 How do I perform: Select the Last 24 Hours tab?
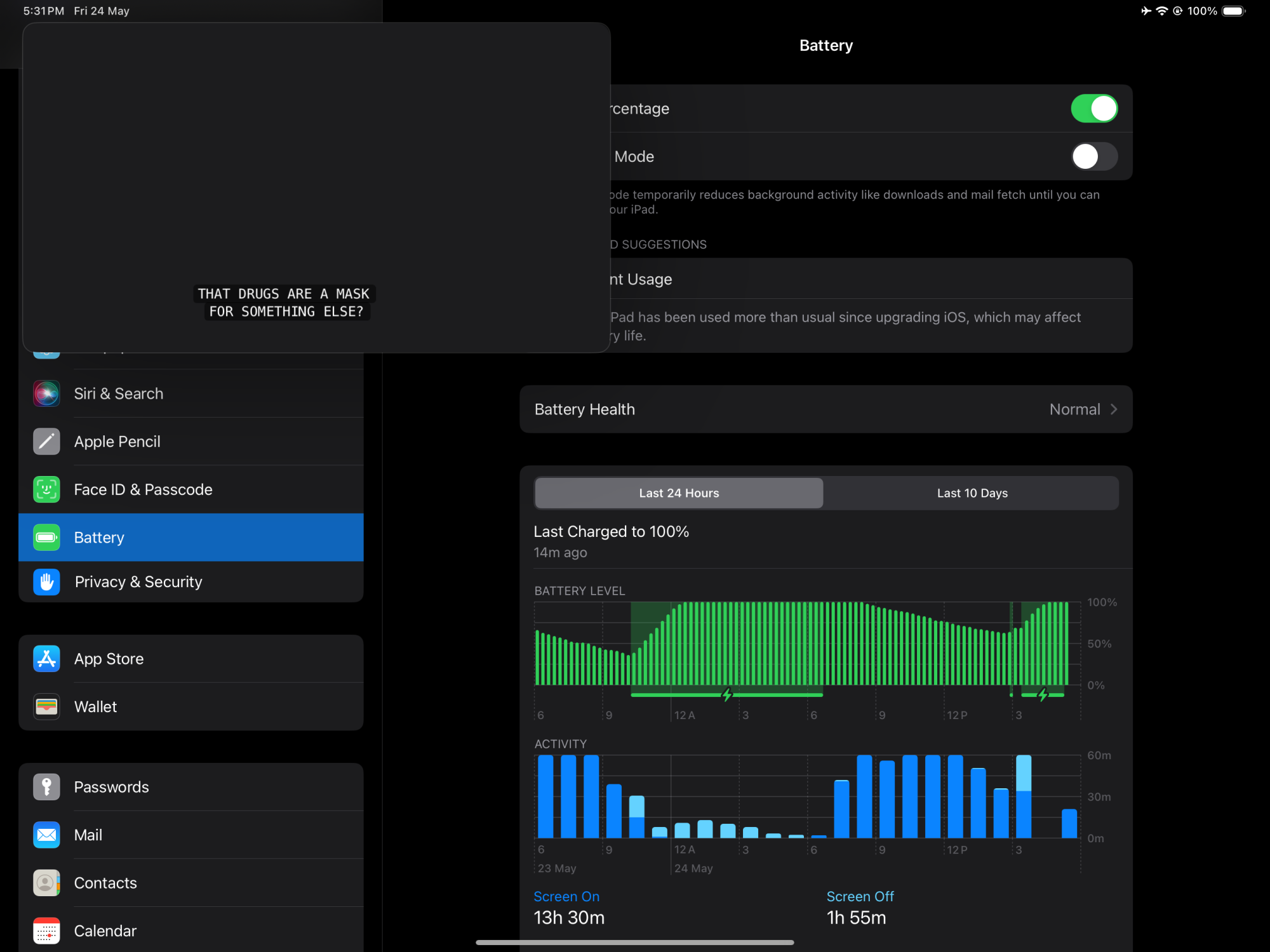679,493
